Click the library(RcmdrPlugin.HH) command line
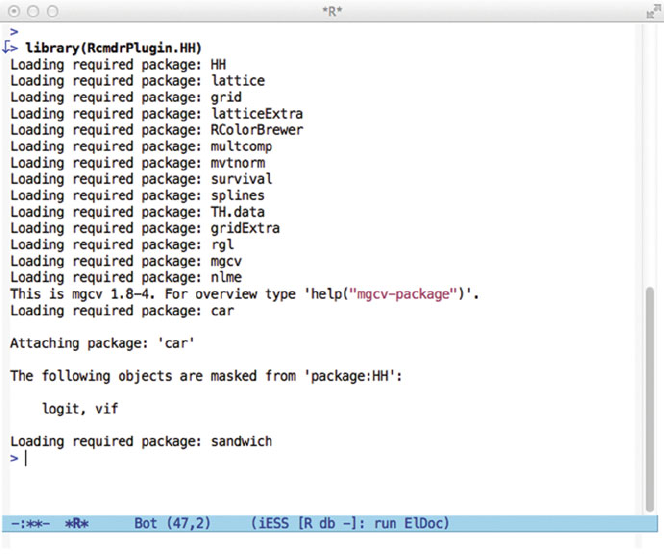This screenshot has width=664, height=559. pyautogui.click(x=113, y=48)
